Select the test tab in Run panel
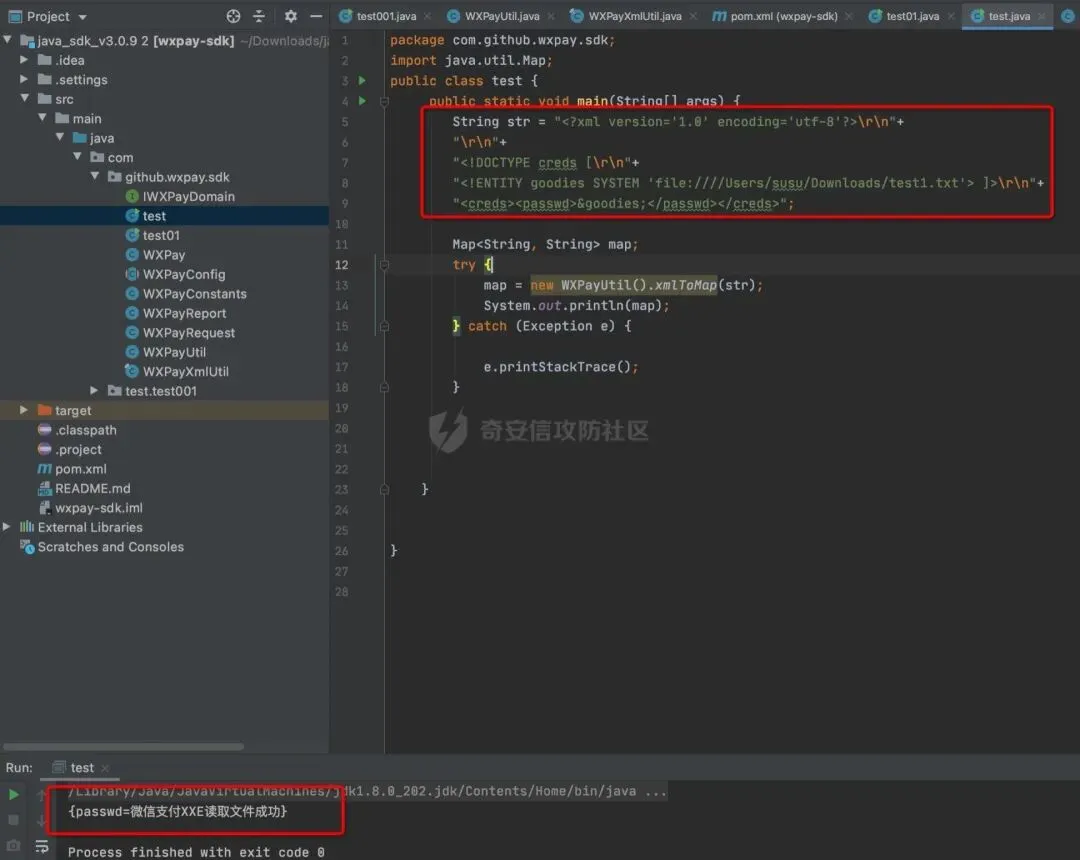The image size is (1080, 860). (x=81, y=767)
